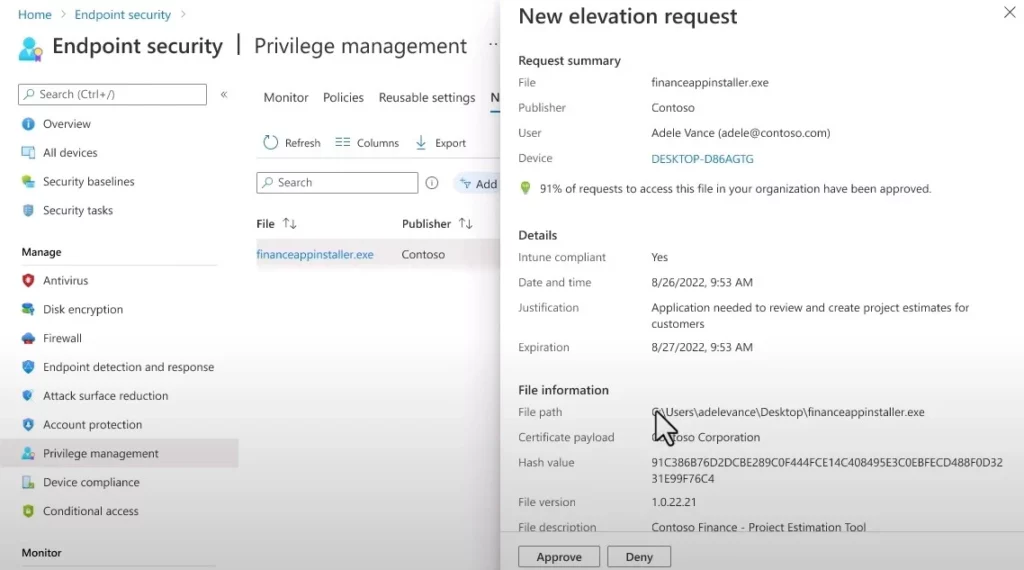Image resolution: width=1024 pixels, height=570 pixels.
Task: Click the Conditional access shield icon
Action: tap(28, 511)
